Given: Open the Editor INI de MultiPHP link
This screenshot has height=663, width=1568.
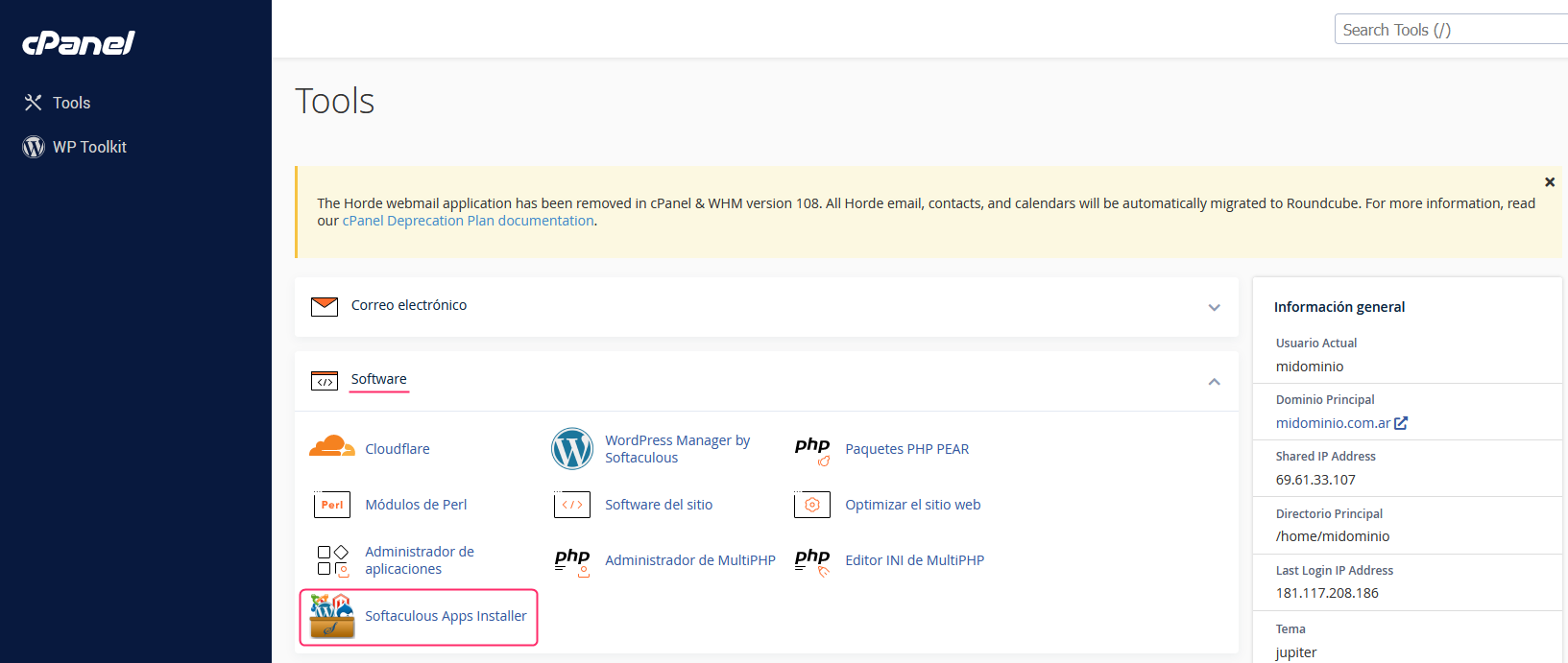Looking at the screenshot, I should [914, 560].
